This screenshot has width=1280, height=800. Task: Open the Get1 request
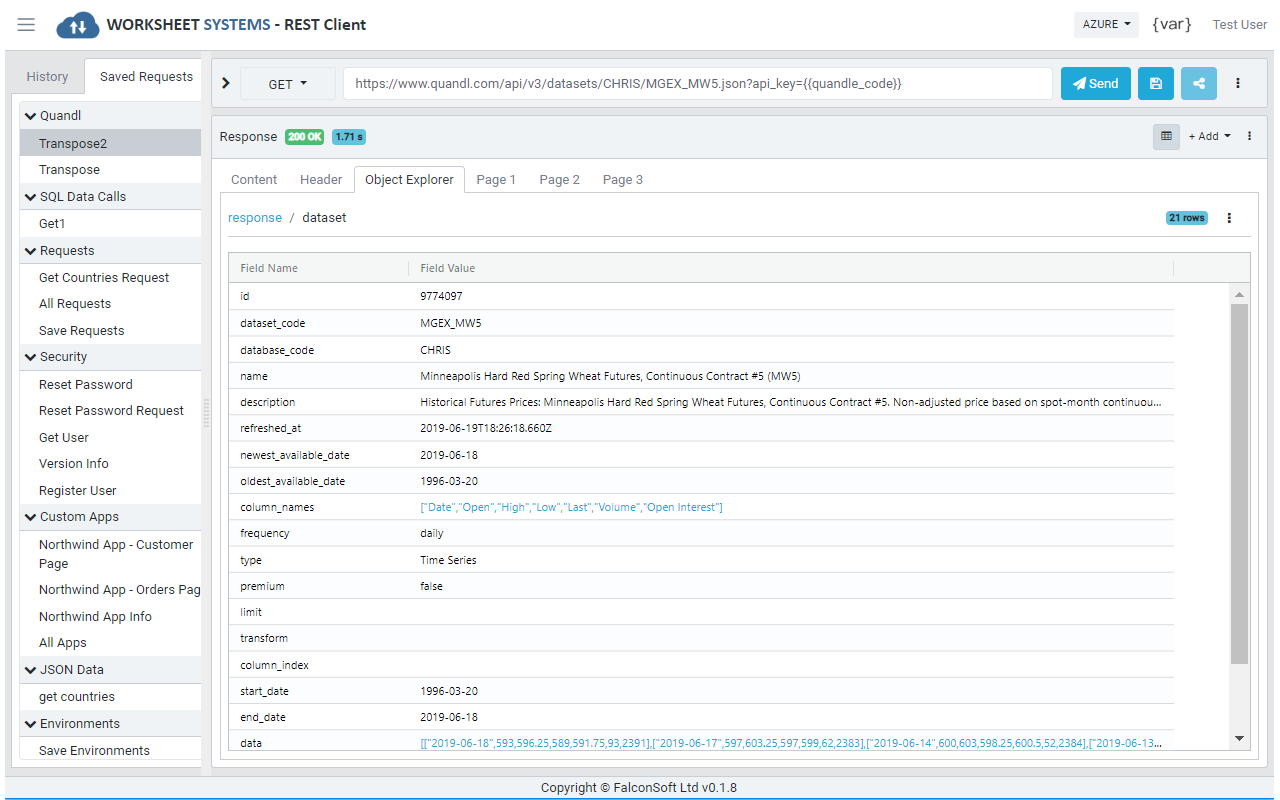tap(110, 223)
